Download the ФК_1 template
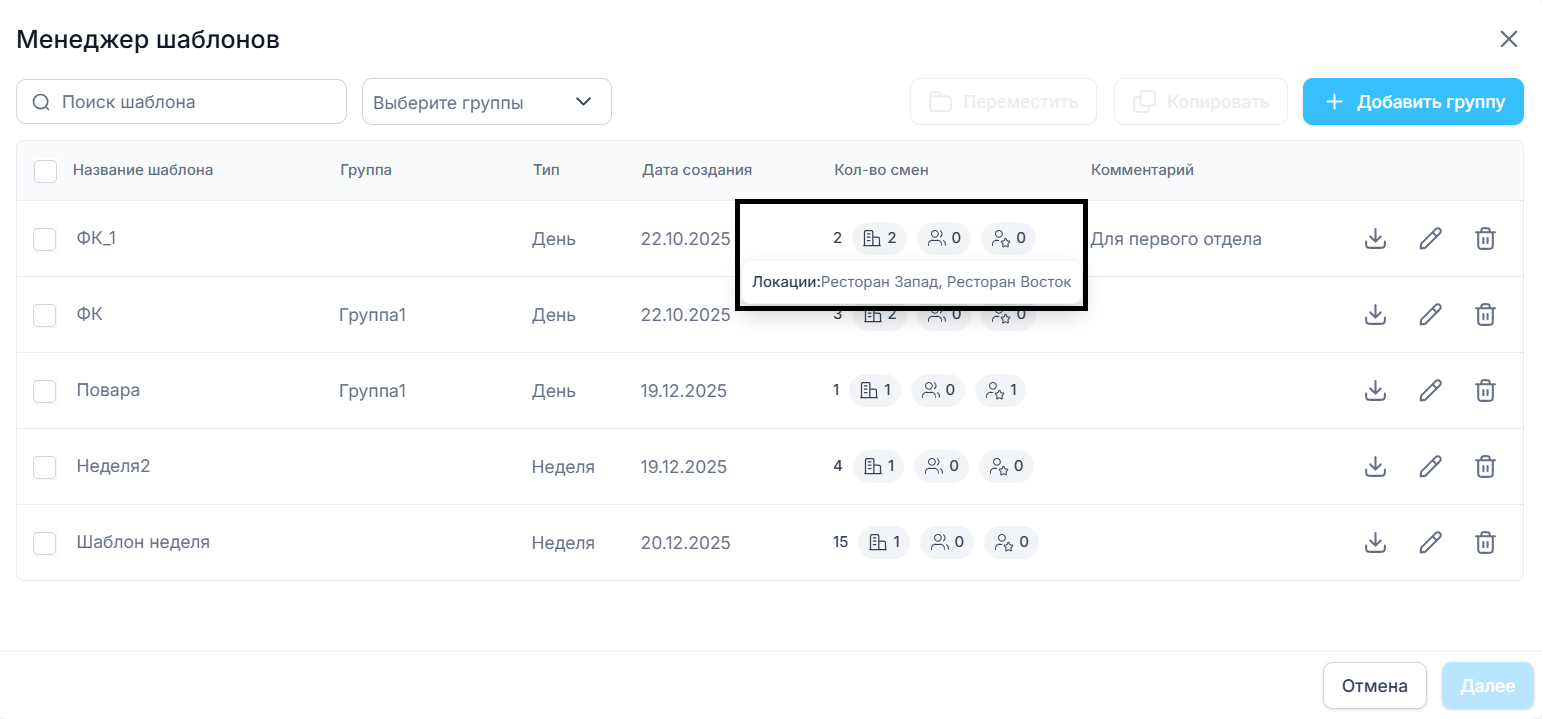1542x719 pixels. tap(1375, 239)
